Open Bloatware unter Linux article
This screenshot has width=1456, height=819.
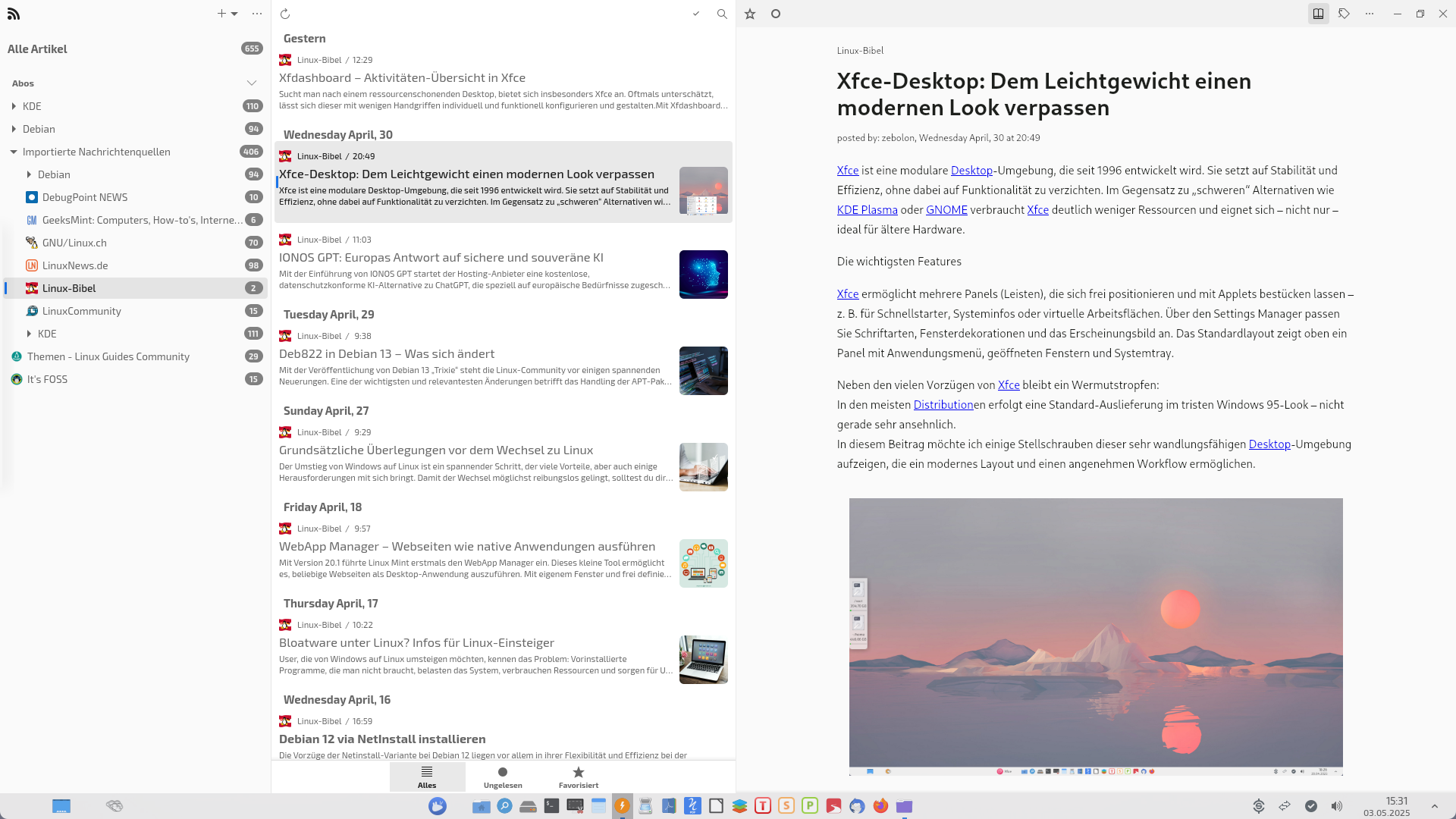click(504, 651)
